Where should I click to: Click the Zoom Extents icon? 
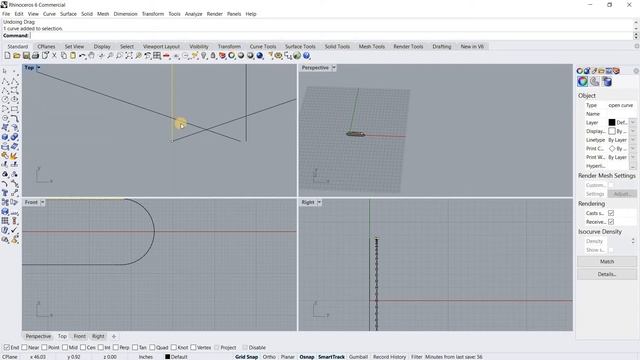click(x=129, y=56)
